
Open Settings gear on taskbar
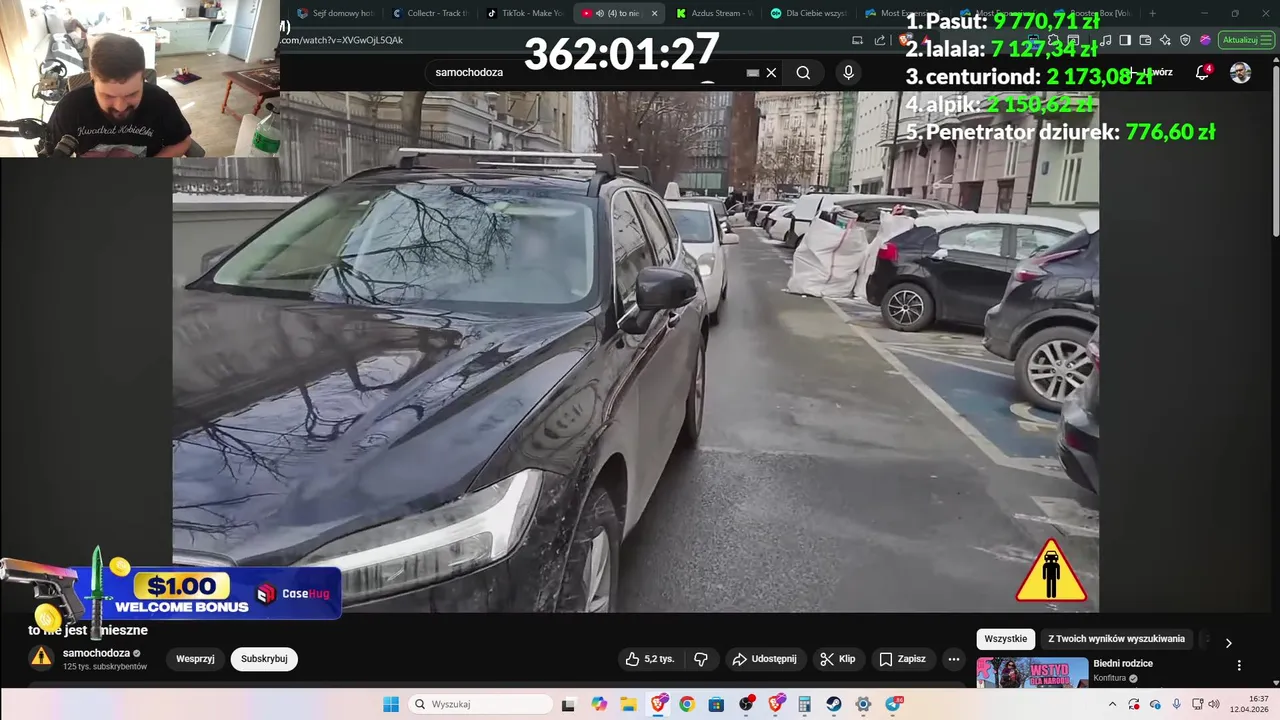(x=863, y=704)
